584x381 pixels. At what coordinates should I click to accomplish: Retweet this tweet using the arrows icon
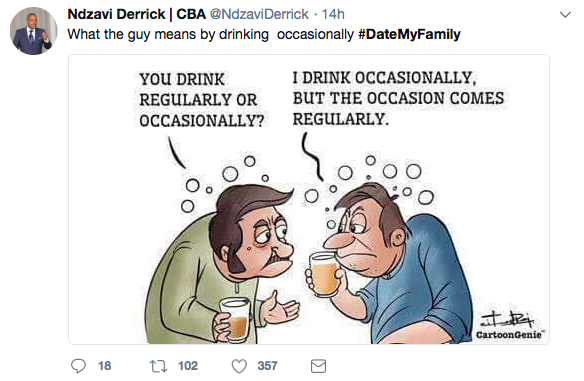(x=158, y=366)
